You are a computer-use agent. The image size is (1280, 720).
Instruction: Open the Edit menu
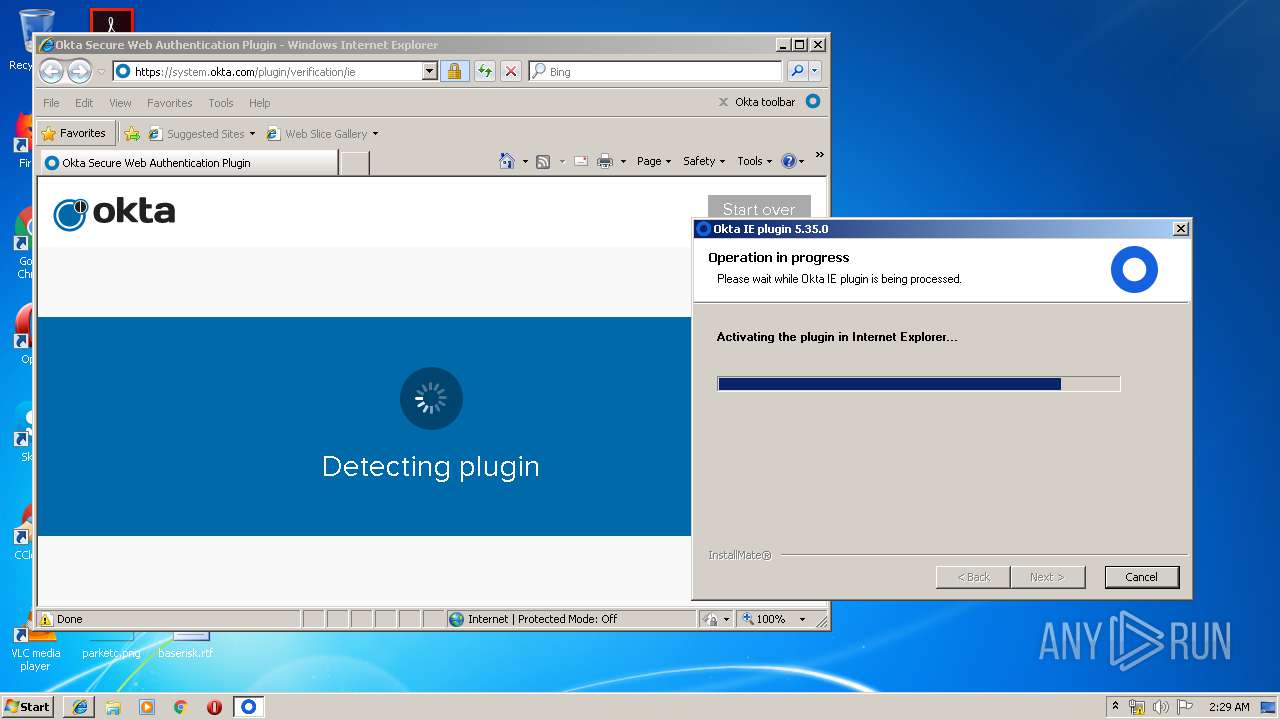[x=84, y=103]
